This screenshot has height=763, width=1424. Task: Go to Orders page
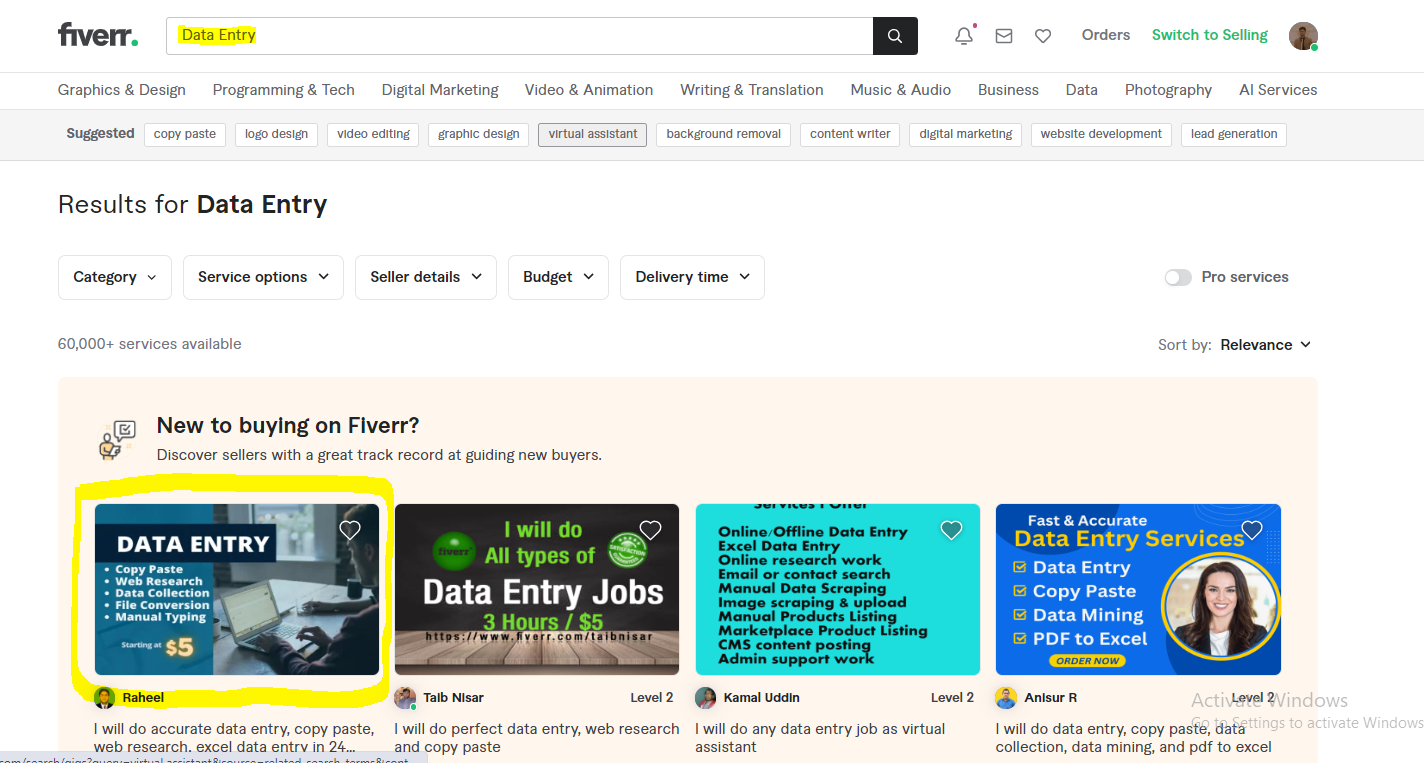[x=1106, y=35]
